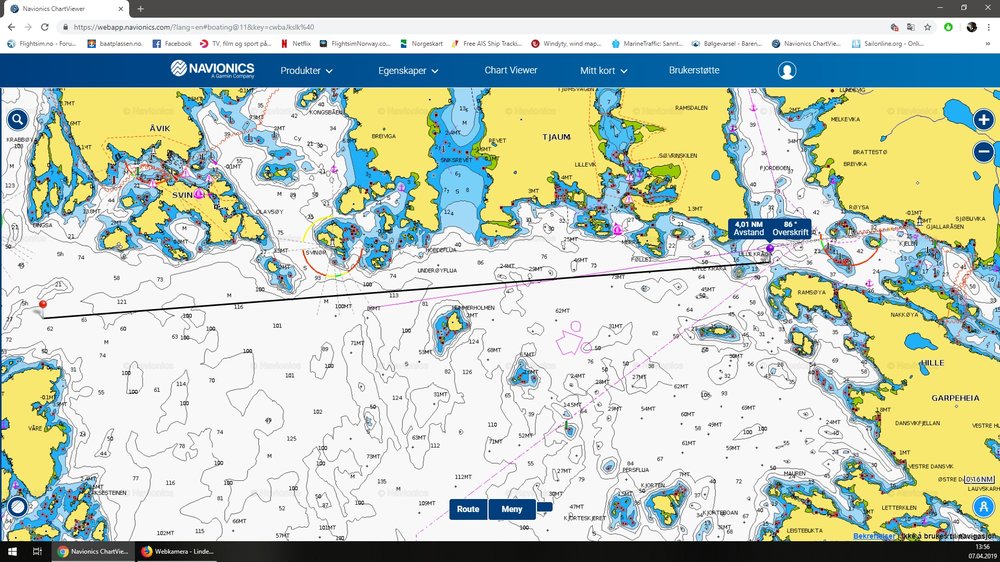Open the Facebook bookmark

pos(172,43)
